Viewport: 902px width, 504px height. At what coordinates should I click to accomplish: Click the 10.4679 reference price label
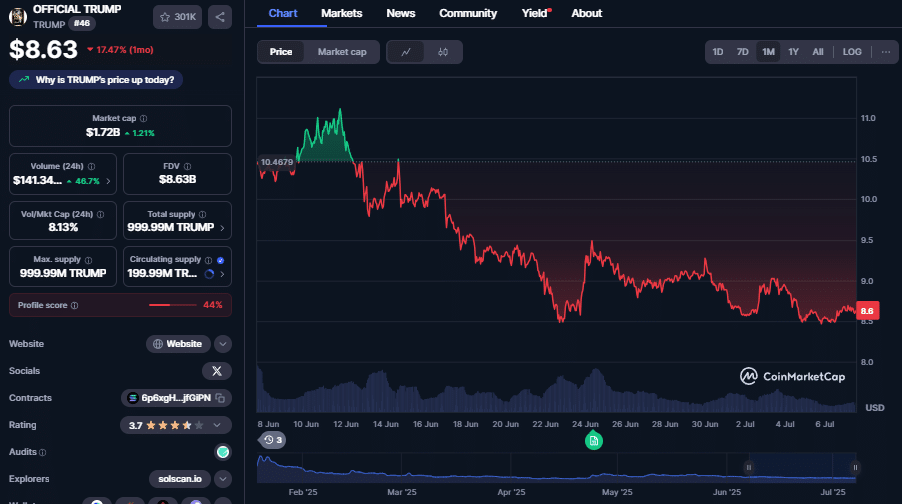[277, 162]
